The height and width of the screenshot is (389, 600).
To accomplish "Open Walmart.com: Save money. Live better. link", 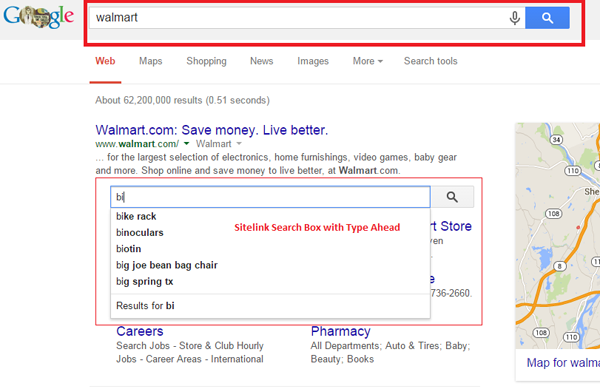I will click(212, 130).
